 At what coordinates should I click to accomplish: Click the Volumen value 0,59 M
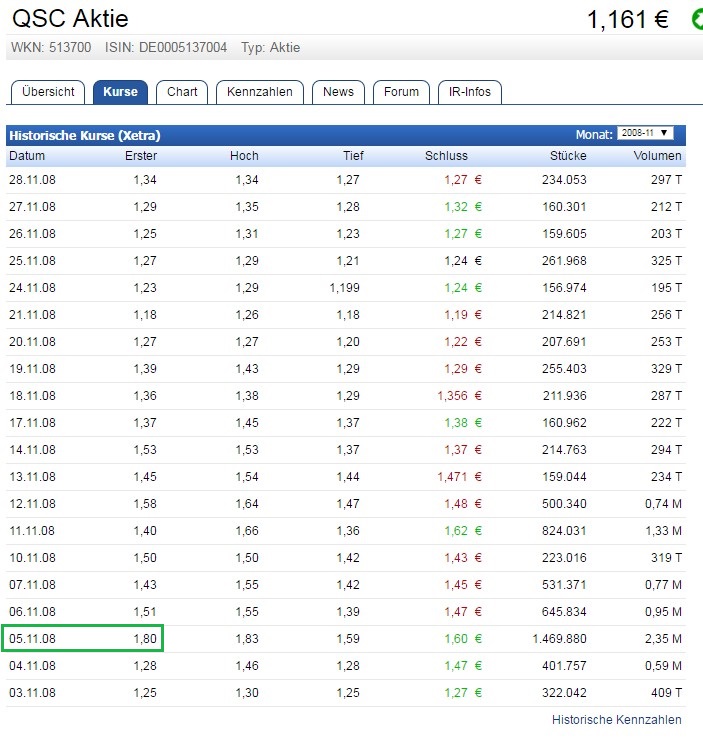tap(663, 666)
